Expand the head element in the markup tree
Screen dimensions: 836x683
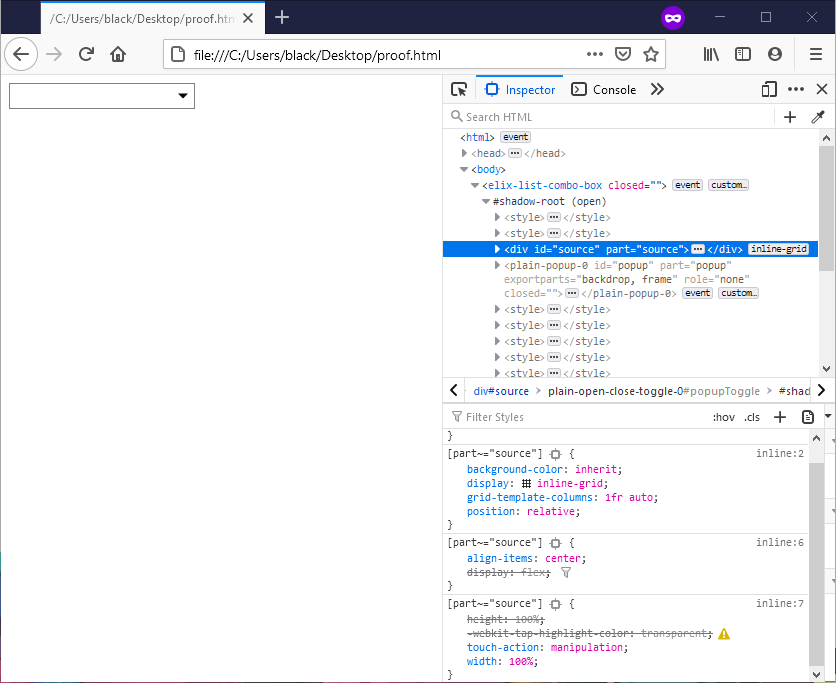(x=464, y=153)
